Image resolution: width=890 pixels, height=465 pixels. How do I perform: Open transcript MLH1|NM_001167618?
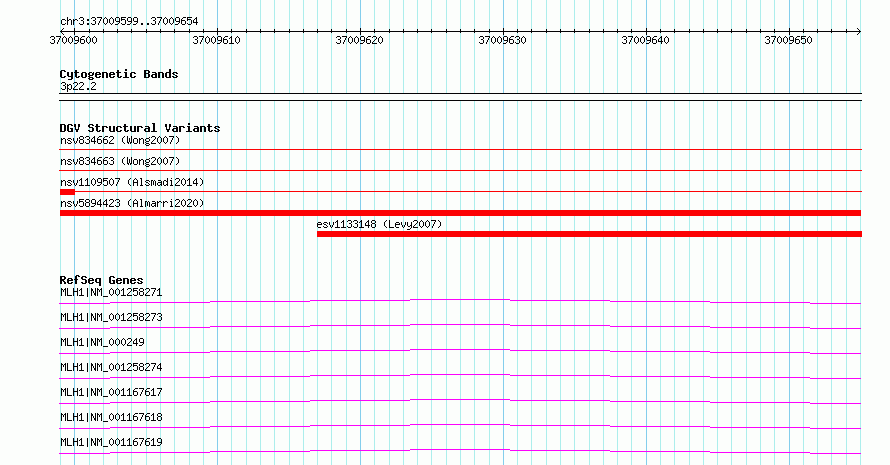pyautogui.click(x=111, y=417)
